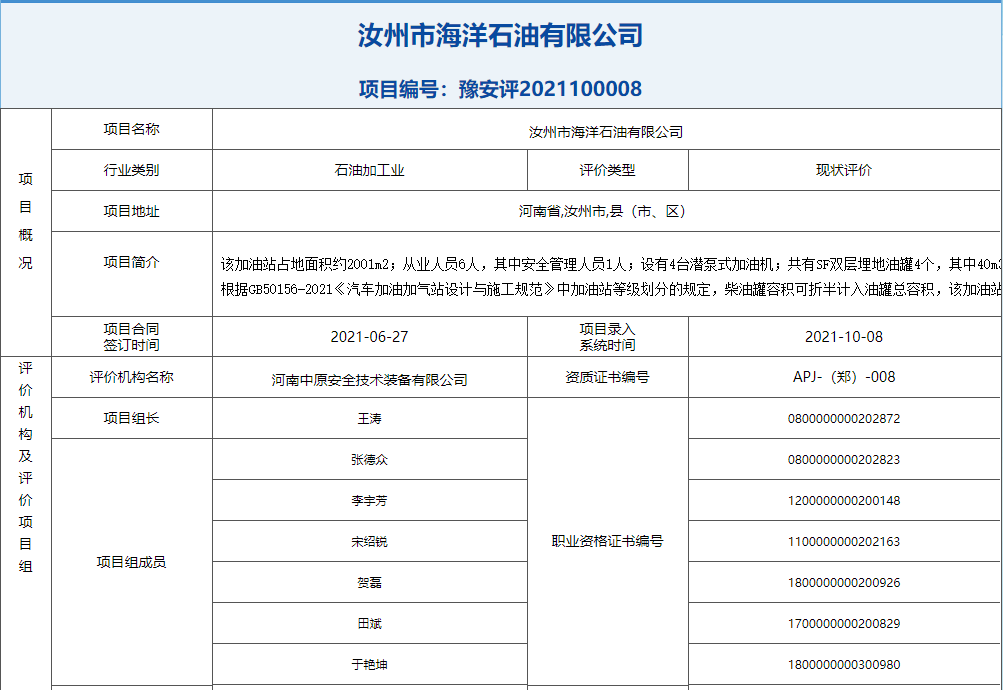
Task: Click team member 李宇芳
Action: coord(369,501)
